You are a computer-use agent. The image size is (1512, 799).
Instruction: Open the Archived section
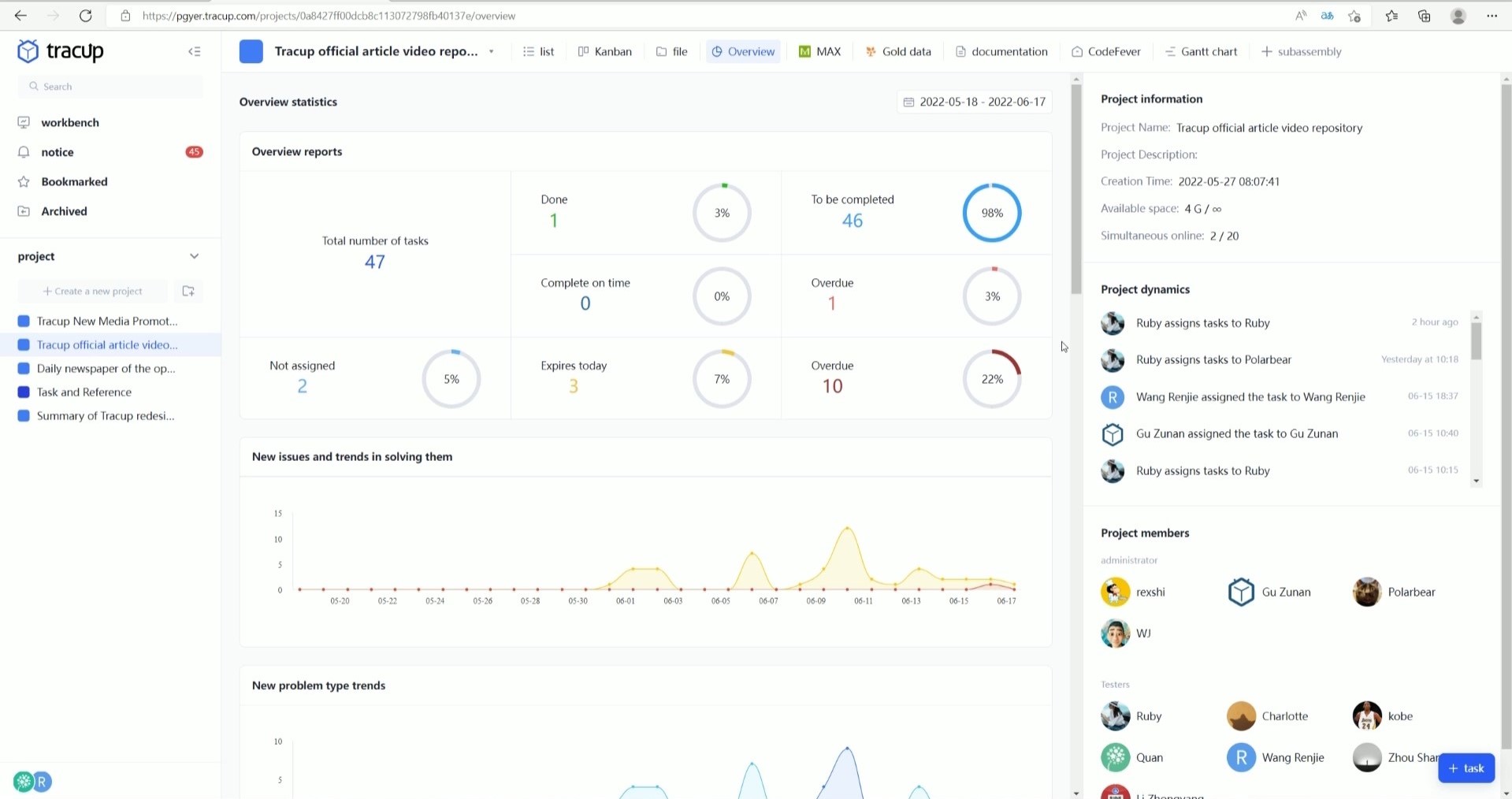64,211
